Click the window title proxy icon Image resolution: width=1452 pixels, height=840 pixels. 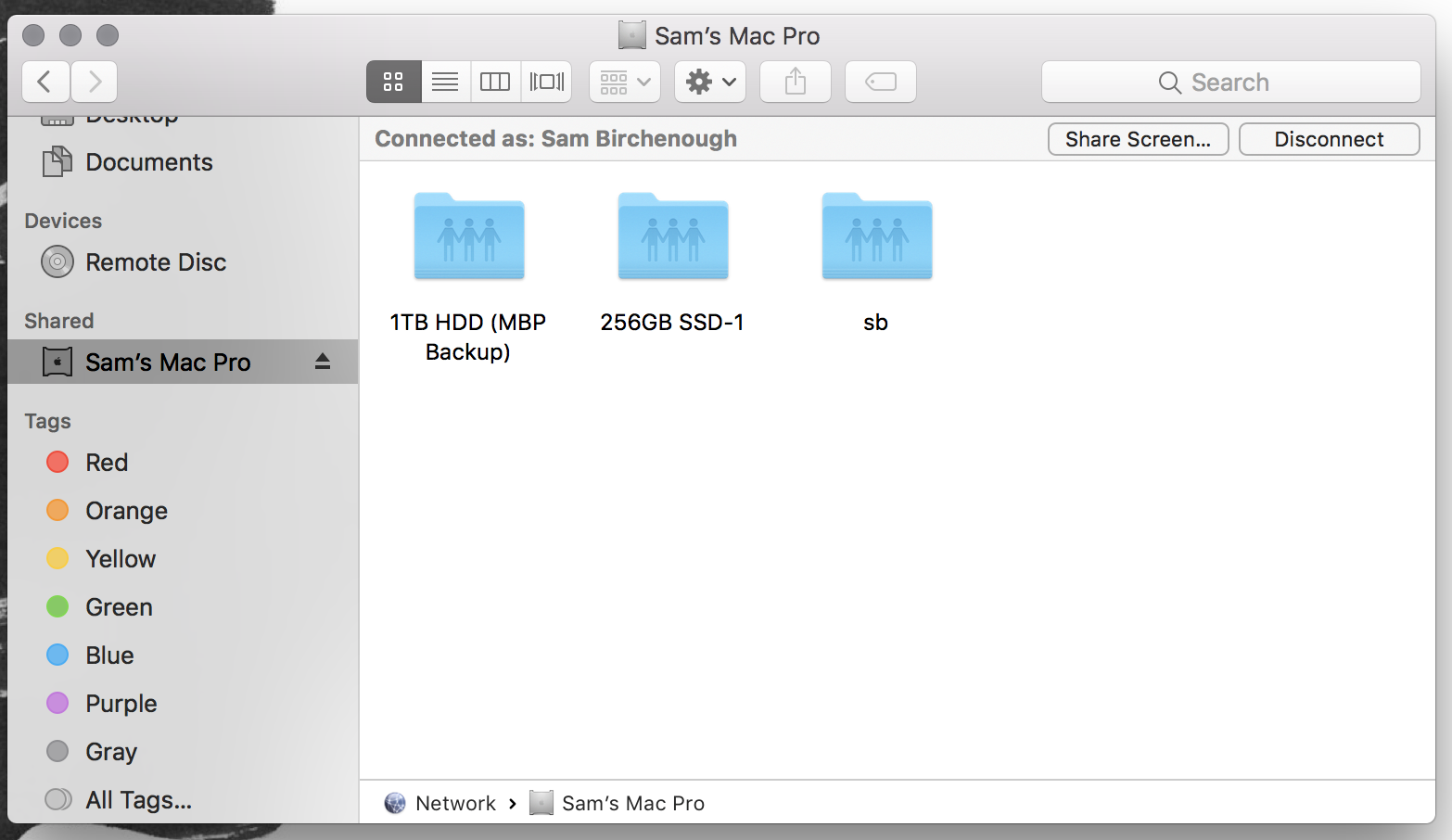click(632, 35)
